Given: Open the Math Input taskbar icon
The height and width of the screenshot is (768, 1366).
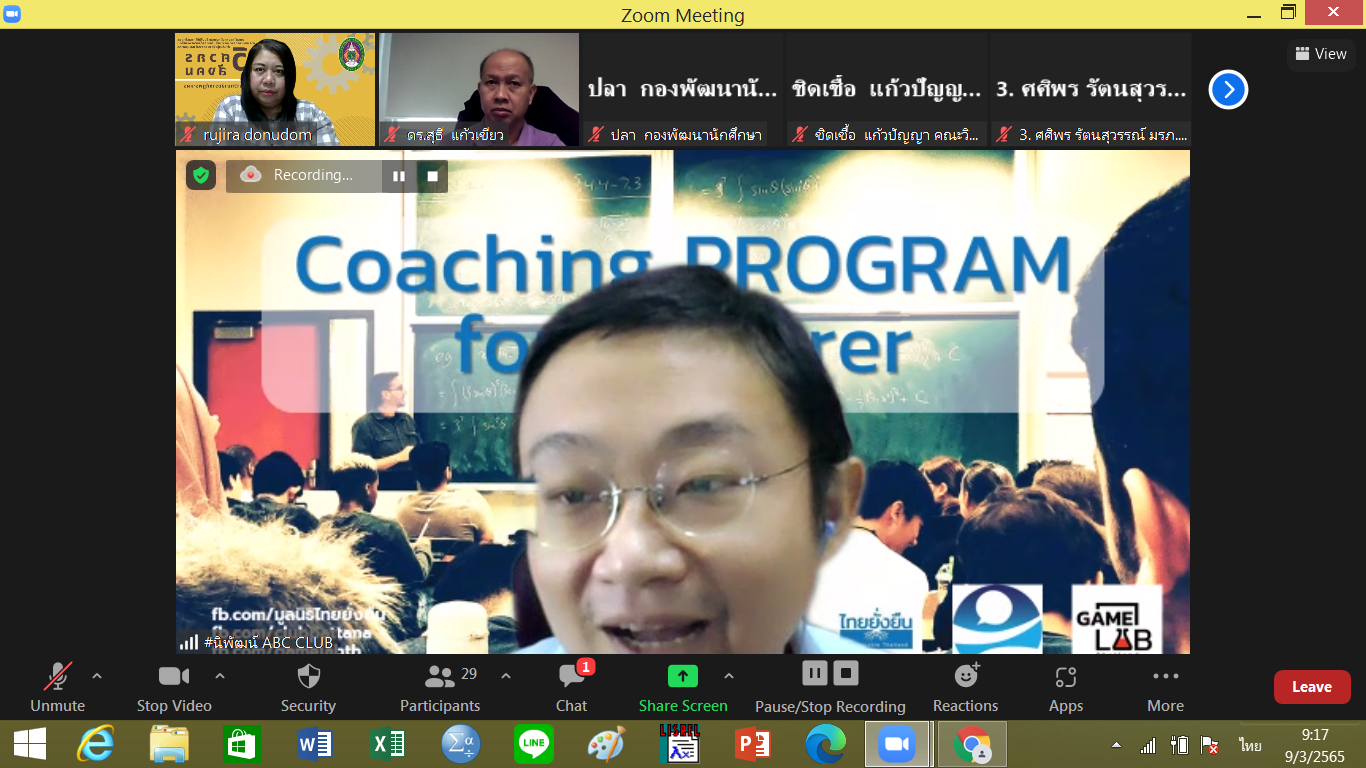Looking at the screenshot, I should coord(461,744).
